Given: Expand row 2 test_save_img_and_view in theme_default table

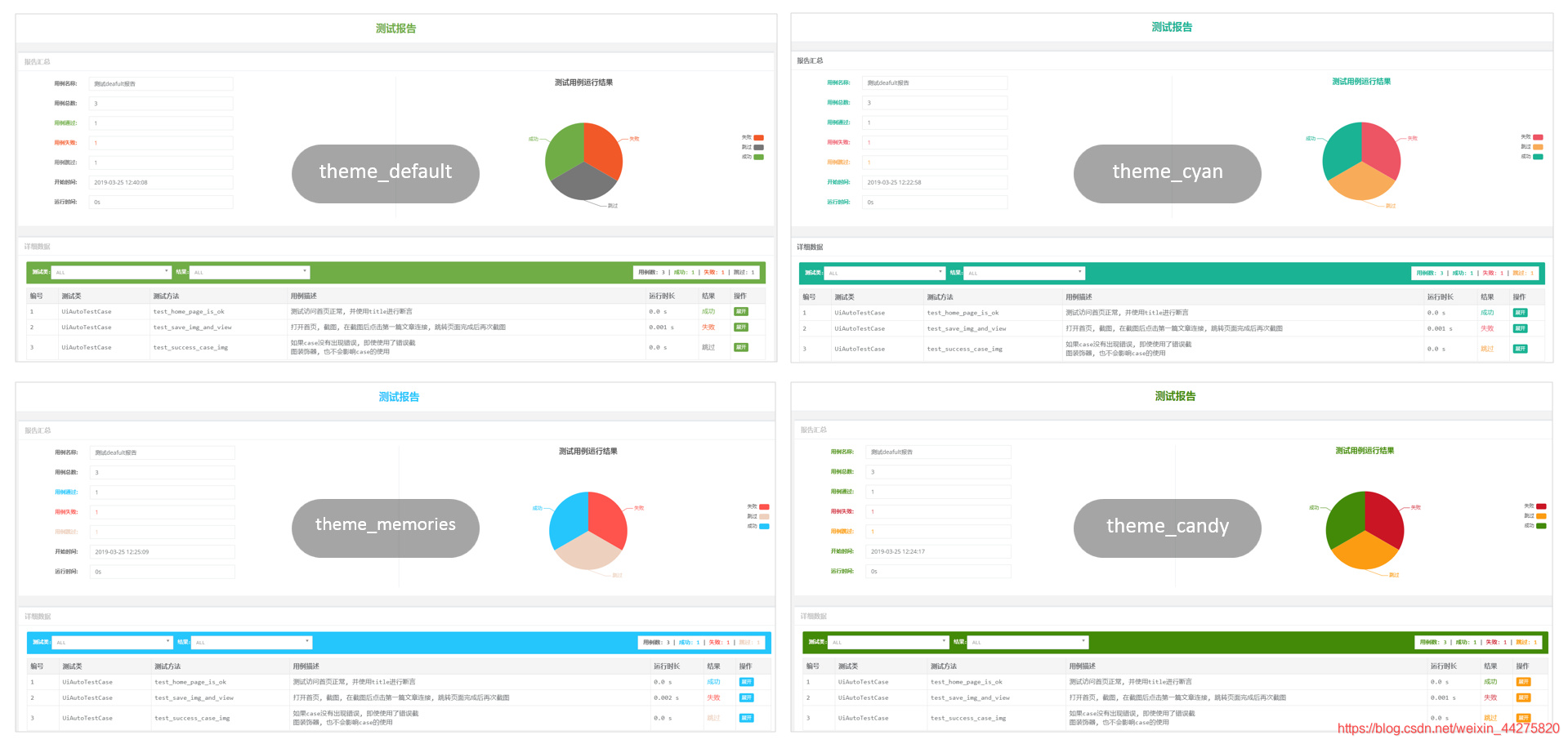Looking at the screenshot, I should (741, 327).
